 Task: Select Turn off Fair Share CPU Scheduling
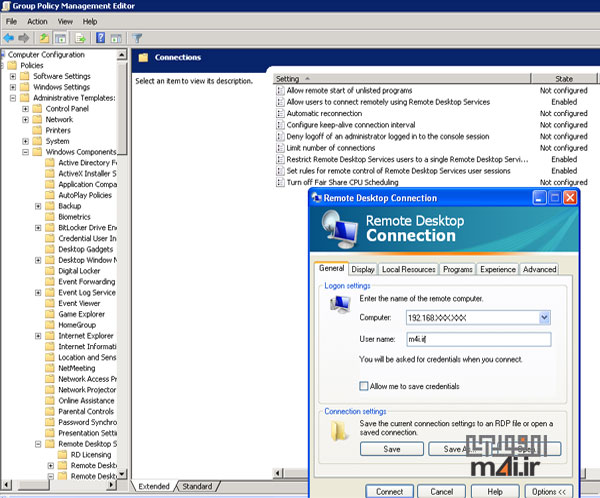click(x=342, y=182)
